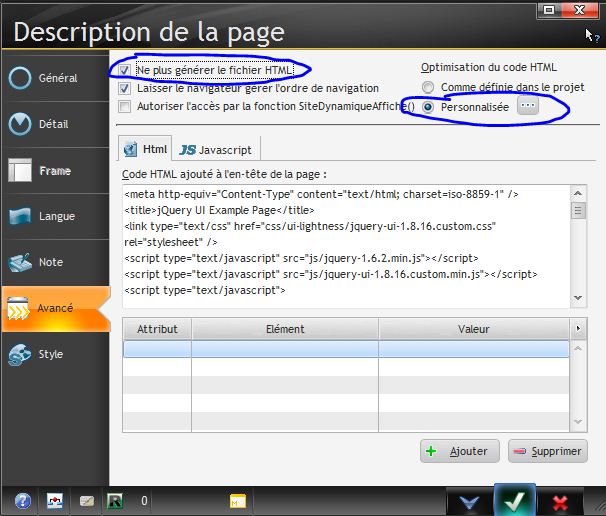Validate the dialog with the green checkmark
Screen dimensions: 606x516
coord(514,500)
